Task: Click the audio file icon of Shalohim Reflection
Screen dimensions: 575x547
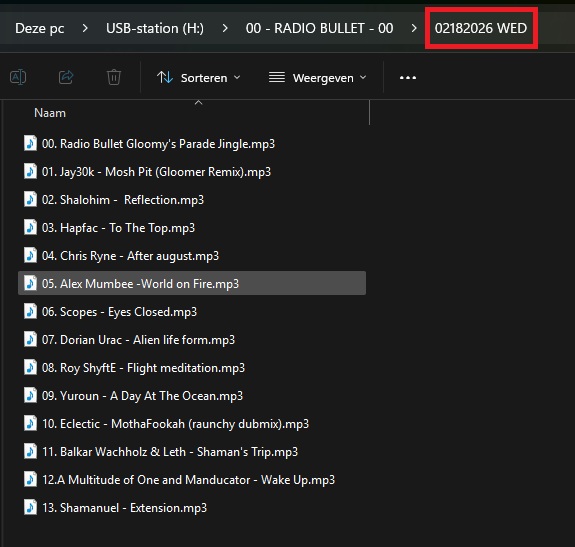Action: [x=30, y=199]
